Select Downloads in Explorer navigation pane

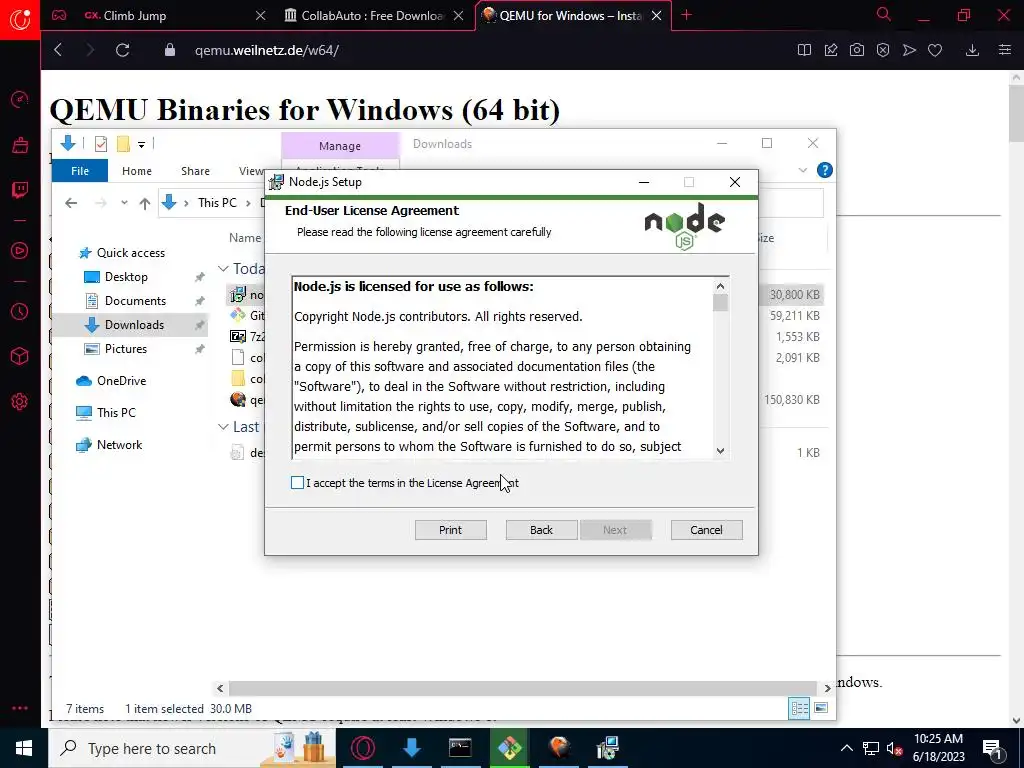pos(134,325)
